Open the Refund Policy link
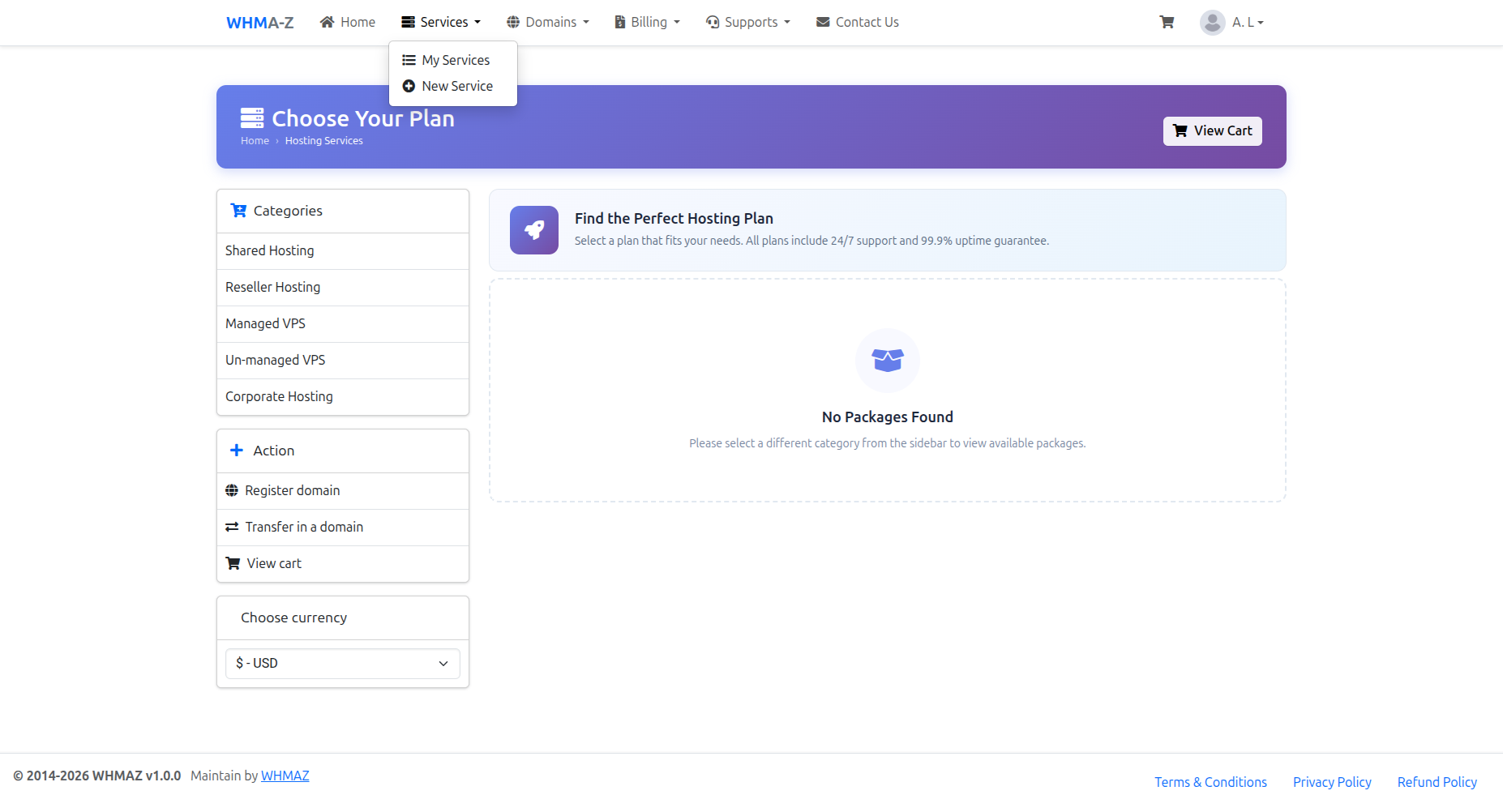The width and height of the screenshot is (1503, 812). tap(1437, 781)
